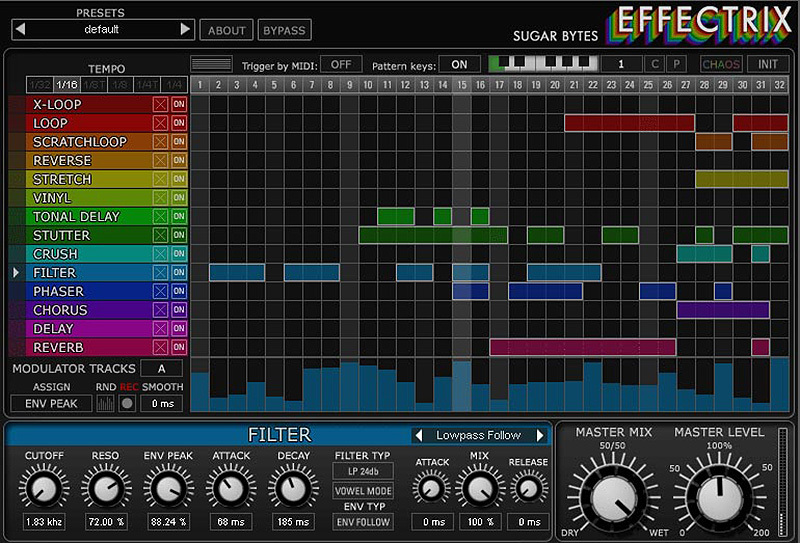Click the ABOUT button
The width and height of the screenshot is (800, 543).
point(226,30)
